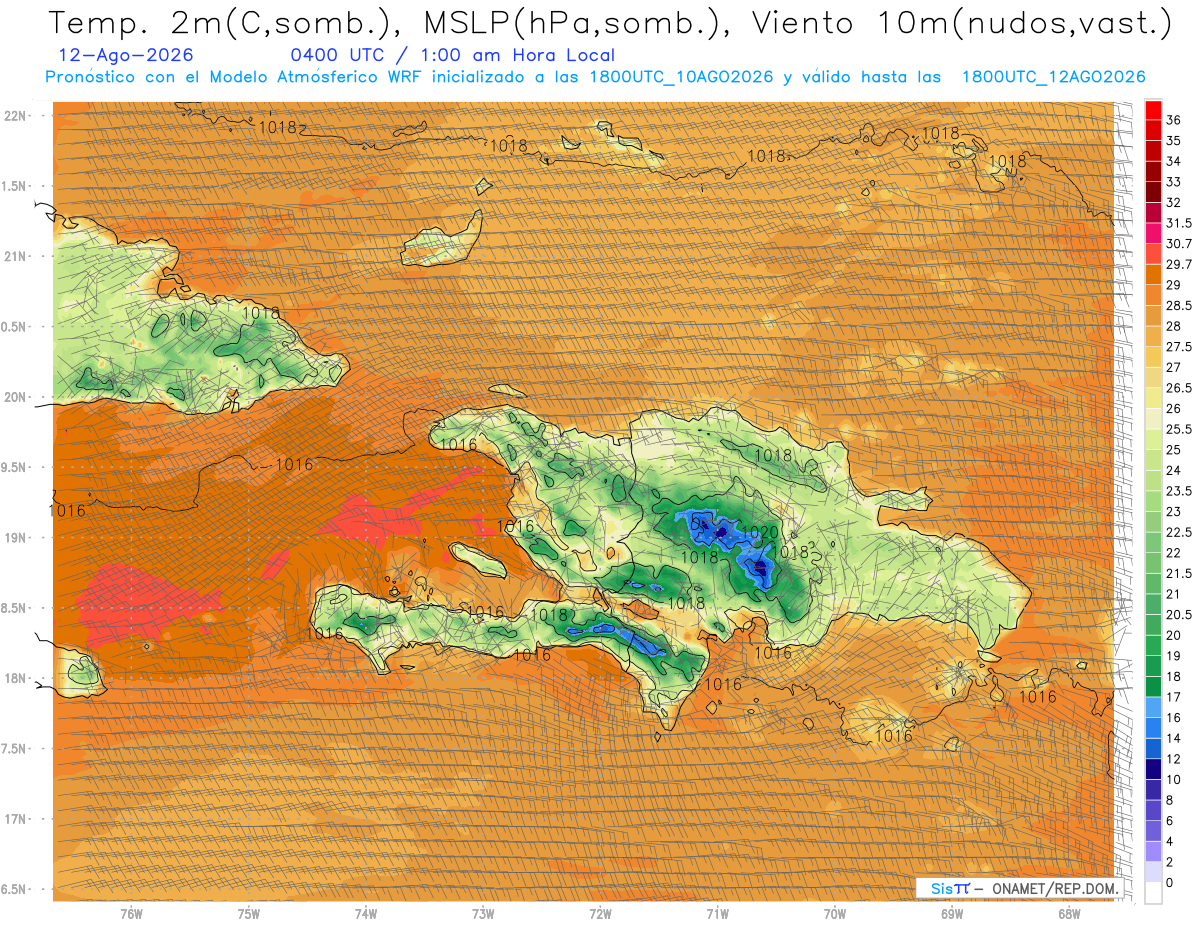
Task: Select the "19N" latitude axis label
Action: [x=16, y=537]
